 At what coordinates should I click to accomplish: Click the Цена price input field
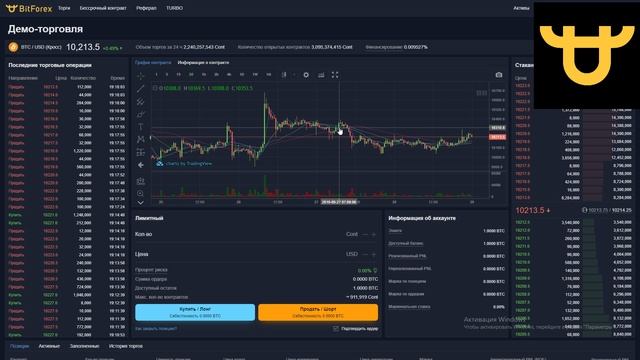[x=256, y=254]
